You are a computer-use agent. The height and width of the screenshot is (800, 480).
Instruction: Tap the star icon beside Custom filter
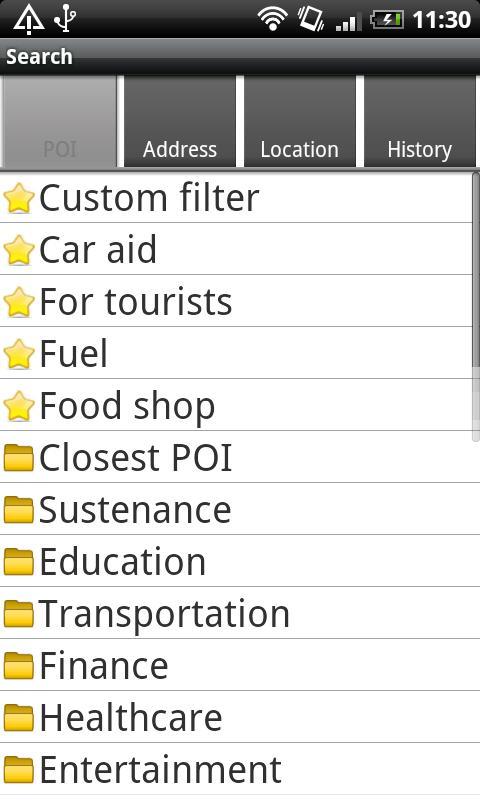(x=19, y=198)
